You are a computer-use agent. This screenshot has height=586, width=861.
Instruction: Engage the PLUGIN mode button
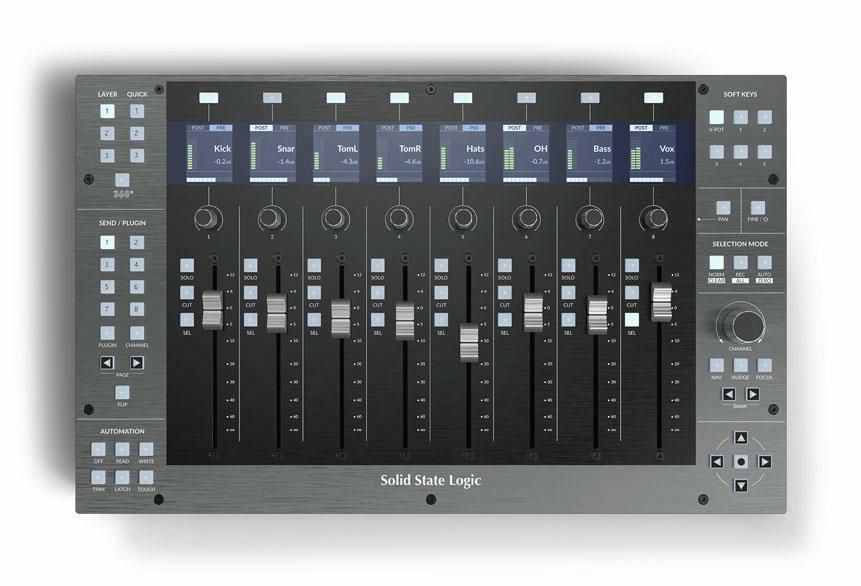tap(107, 332)
